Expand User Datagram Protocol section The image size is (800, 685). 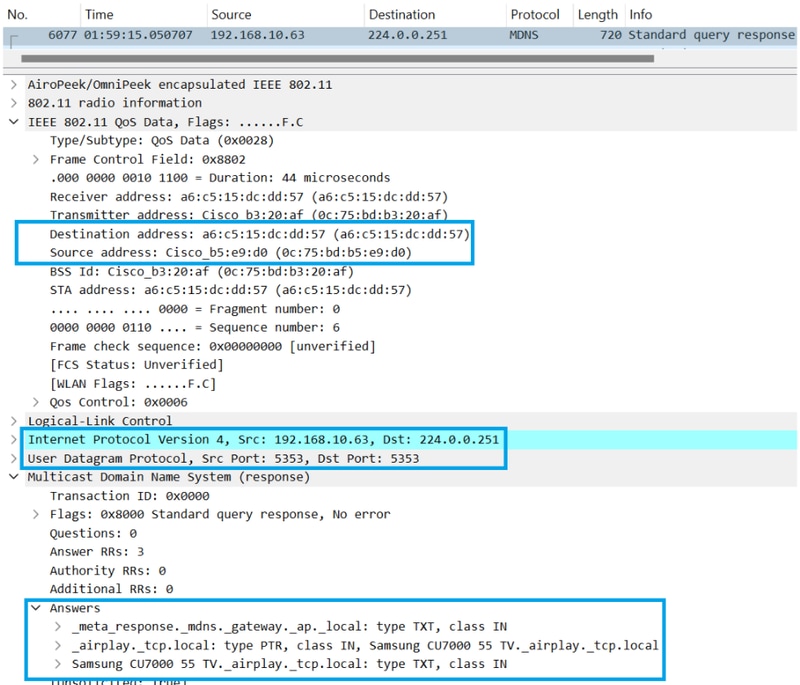(14, 459)
